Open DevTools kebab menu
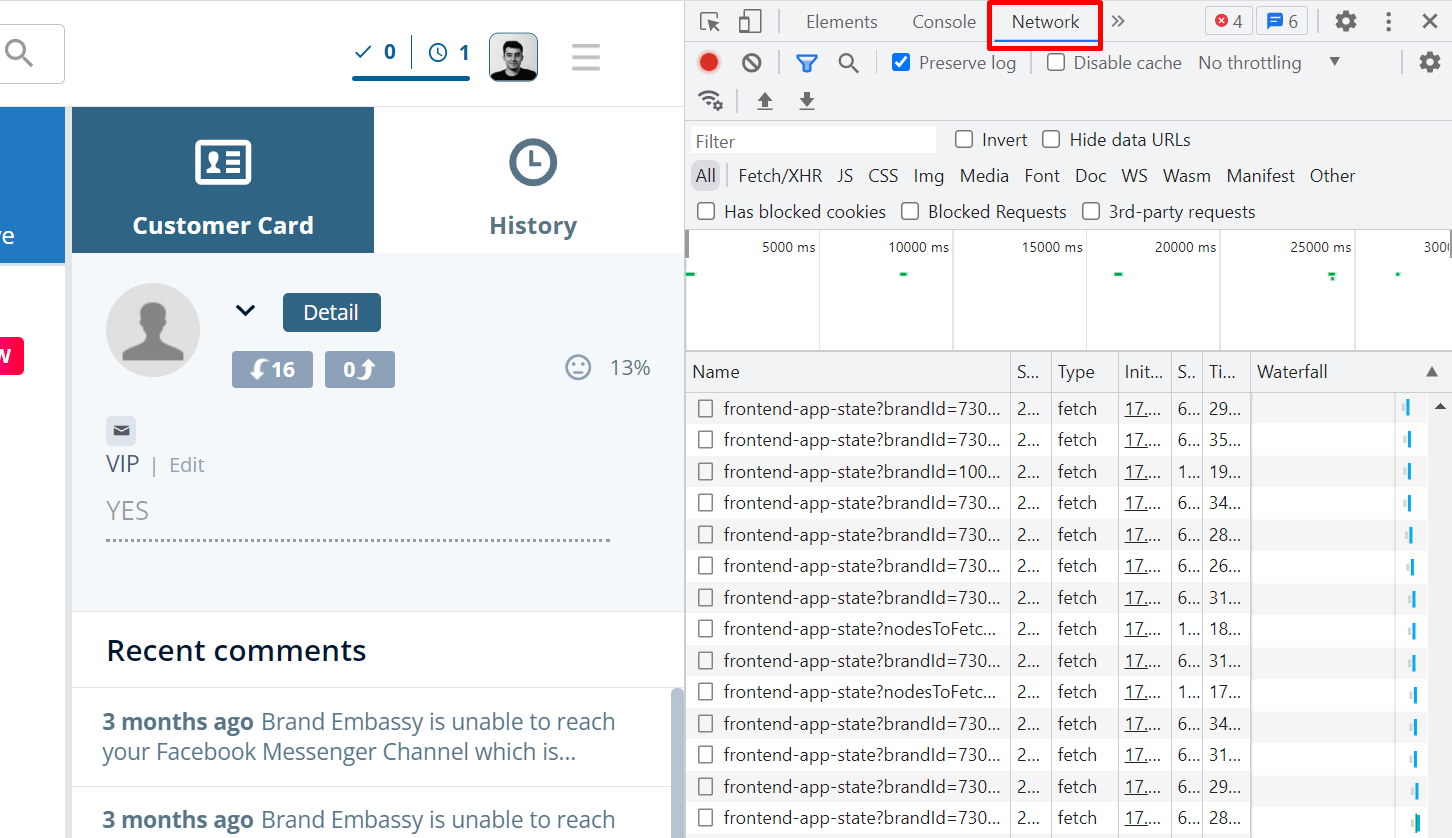The width and height of the screenshot is (1452, 838). pos(1389,21)
